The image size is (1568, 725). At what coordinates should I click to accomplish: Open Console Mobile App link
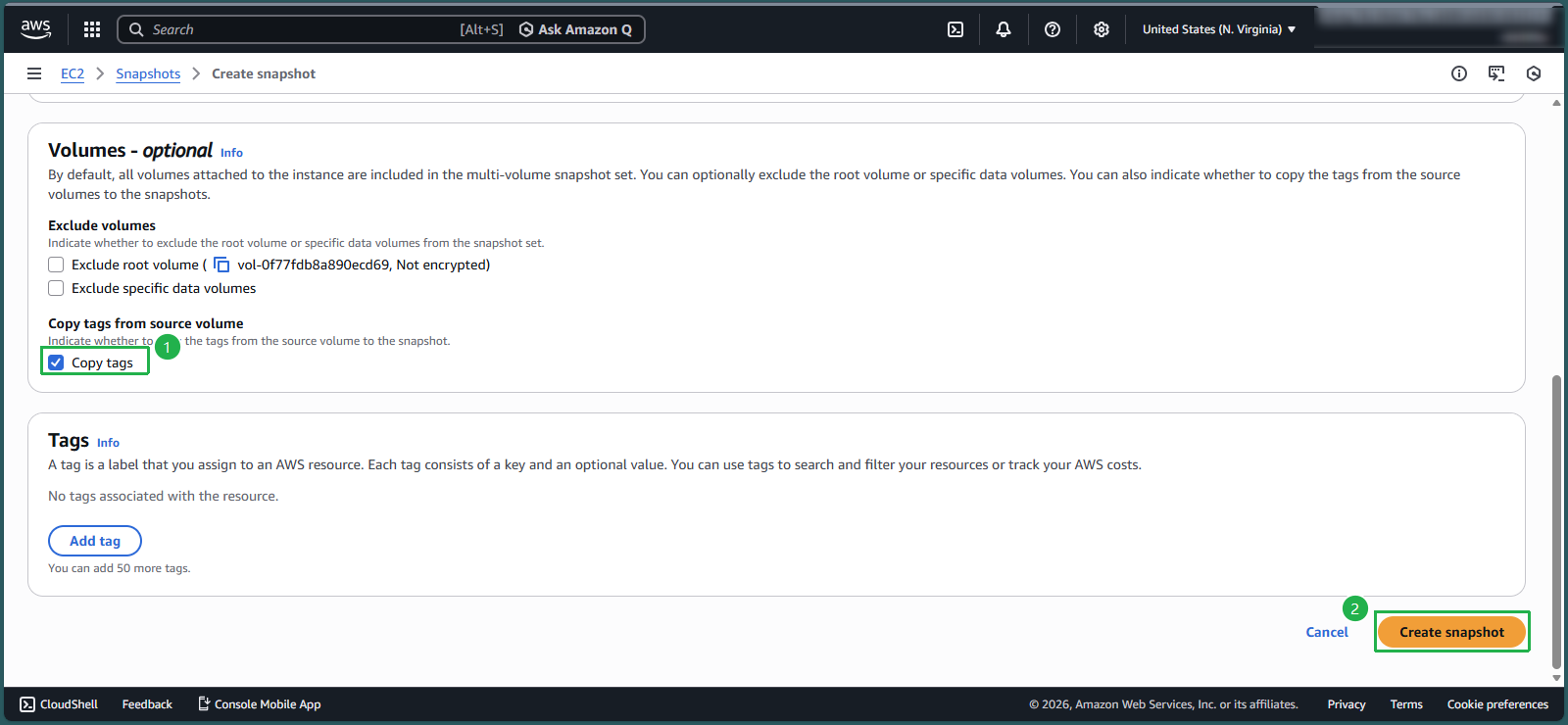260,704
